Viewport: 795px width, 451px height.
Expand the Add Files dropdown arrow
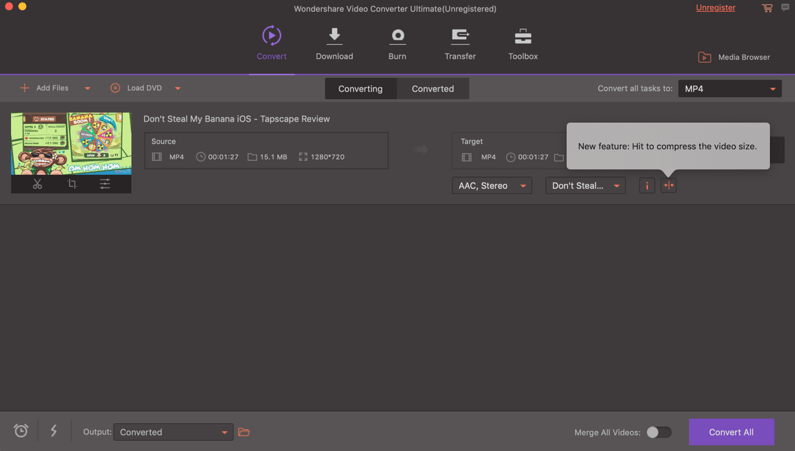click(87, 88)
